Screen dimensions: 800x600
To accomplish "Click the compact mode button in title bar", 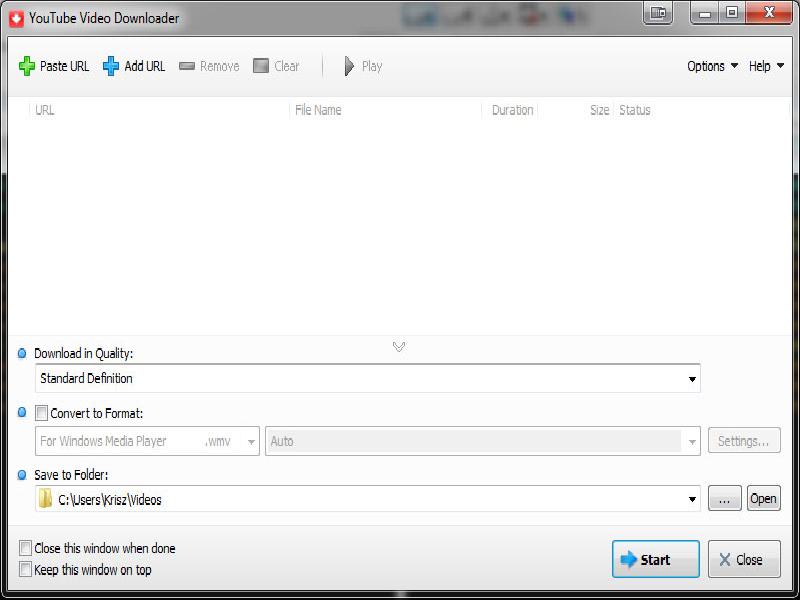I will [x=658, y=13].
